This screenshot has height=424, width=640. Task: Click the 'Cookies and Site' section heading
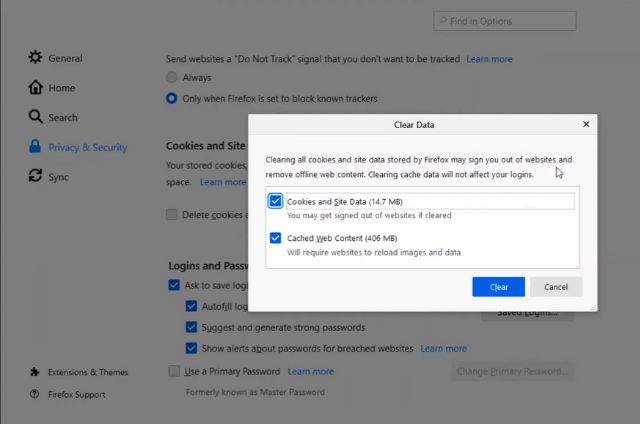[x=205, y=146]
